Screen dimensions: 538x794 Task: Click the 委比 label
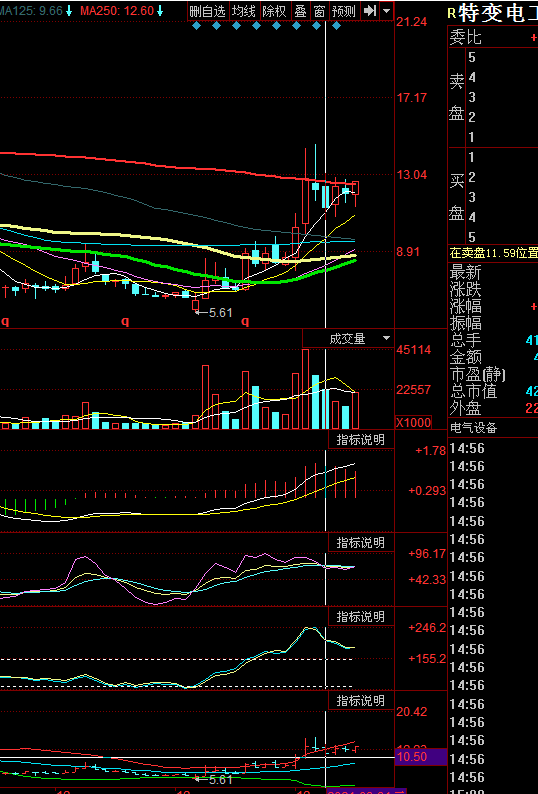[x=466, y=37]
